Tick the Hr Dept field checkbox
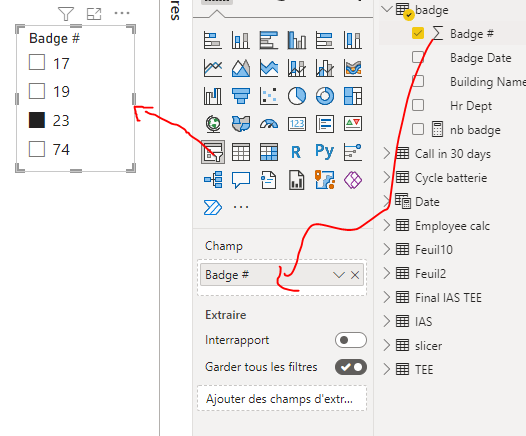526x436 pixels. [418, 105]
